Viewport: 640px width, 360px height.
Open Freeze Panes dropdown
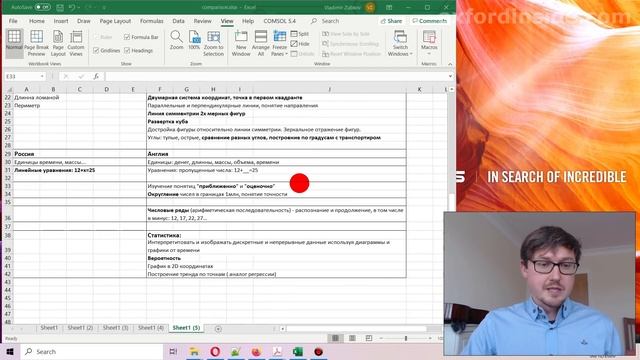pos(280,43)
